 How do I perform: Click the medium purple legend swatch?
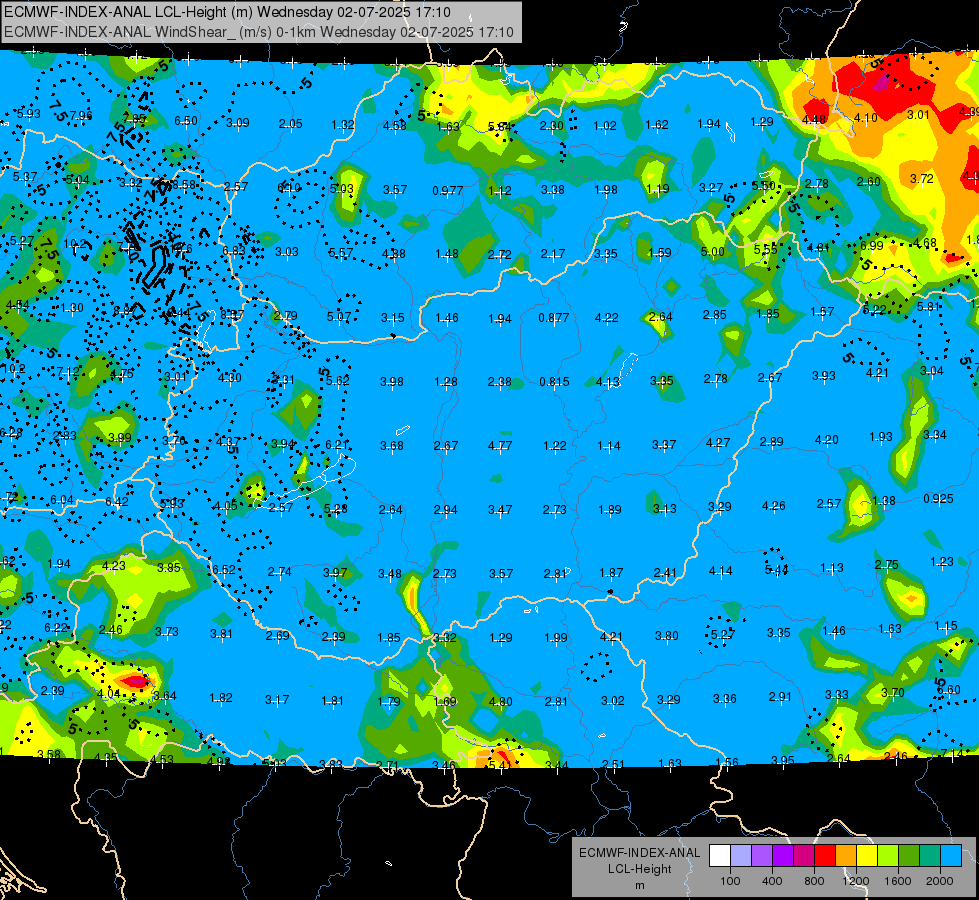click(x=762, y=856)
